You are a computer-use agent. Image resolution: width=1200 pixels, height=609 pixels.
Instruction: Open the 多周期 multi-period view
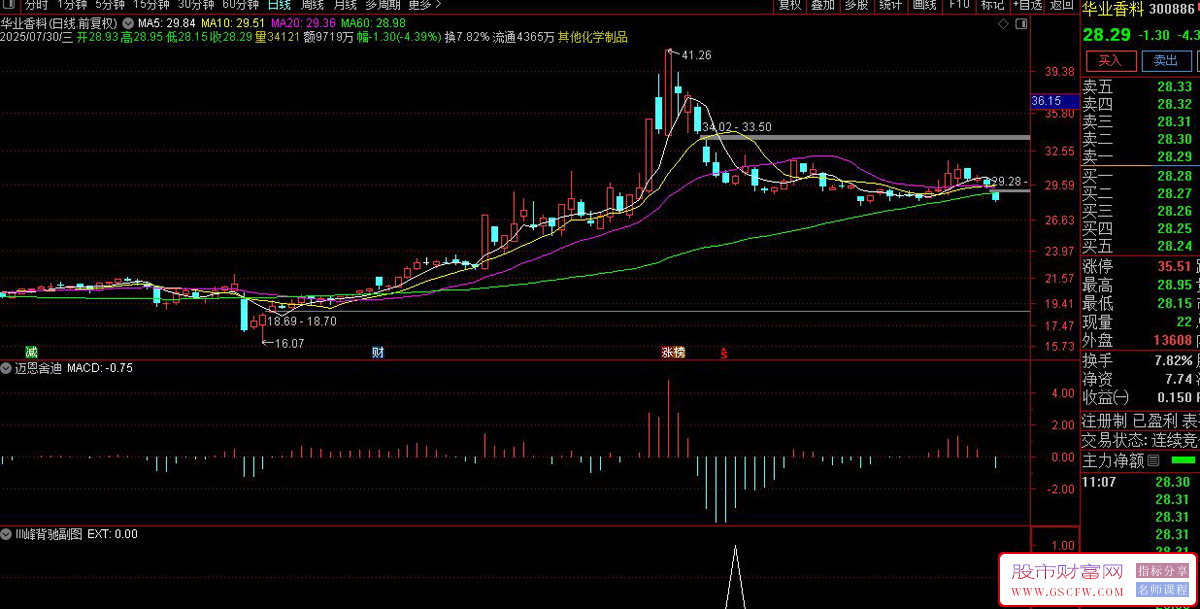click(383, 5)
